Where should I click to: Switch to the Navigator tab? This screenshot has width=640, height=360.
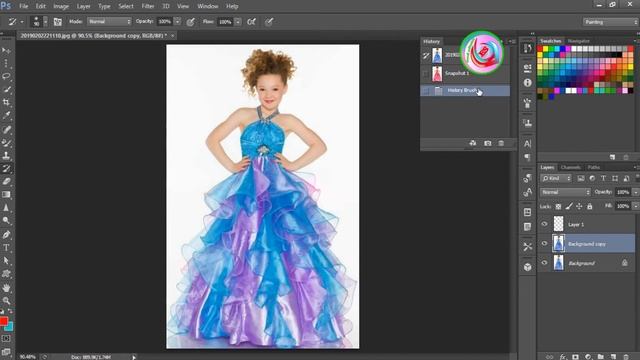pos(578,41)
